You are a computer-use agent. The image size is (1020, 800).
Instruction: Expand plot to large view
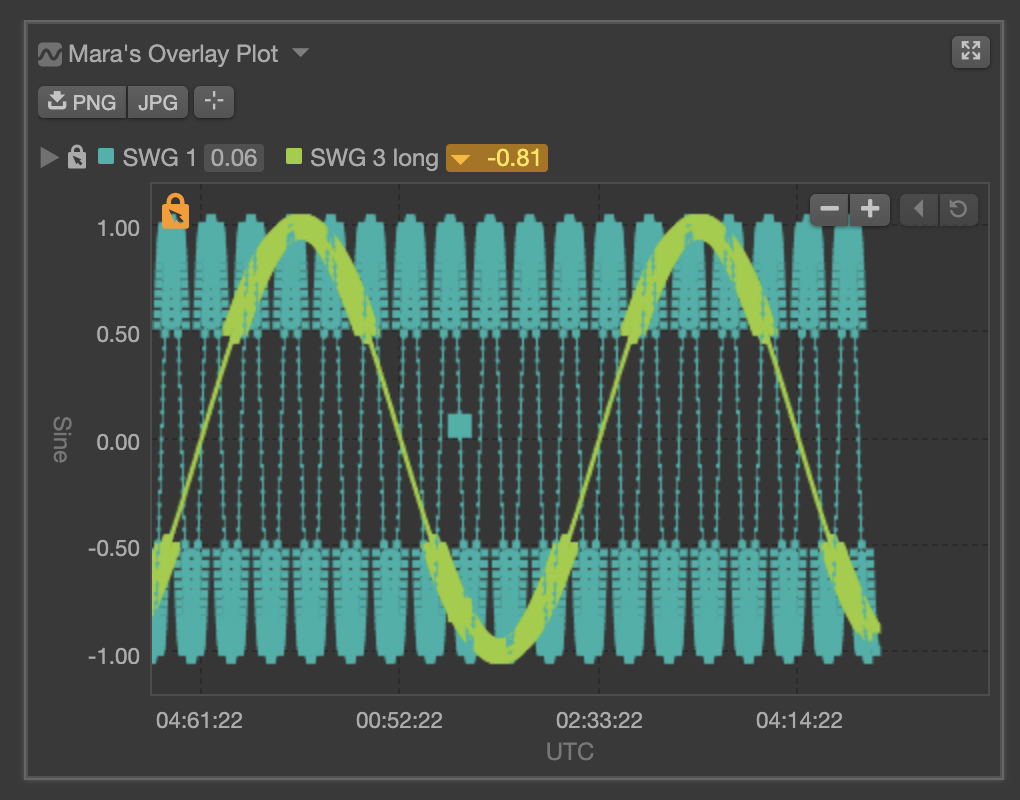[971, 51]
